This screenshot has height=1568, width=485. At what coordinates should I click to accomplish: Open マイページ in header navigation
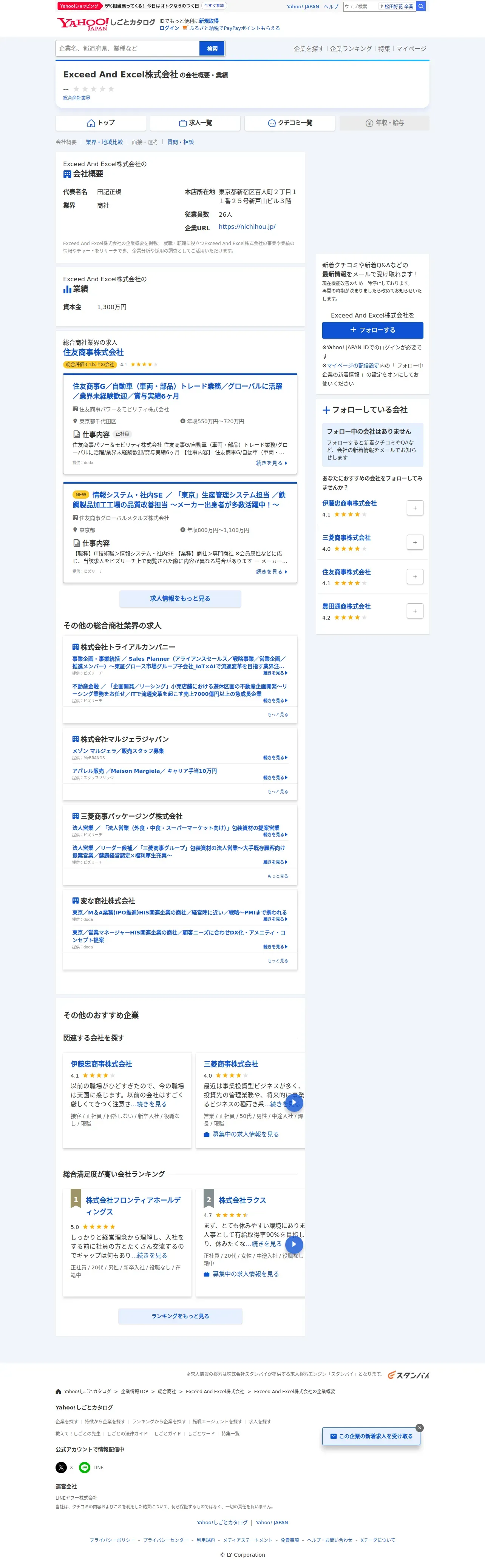(x=411, y=49)
